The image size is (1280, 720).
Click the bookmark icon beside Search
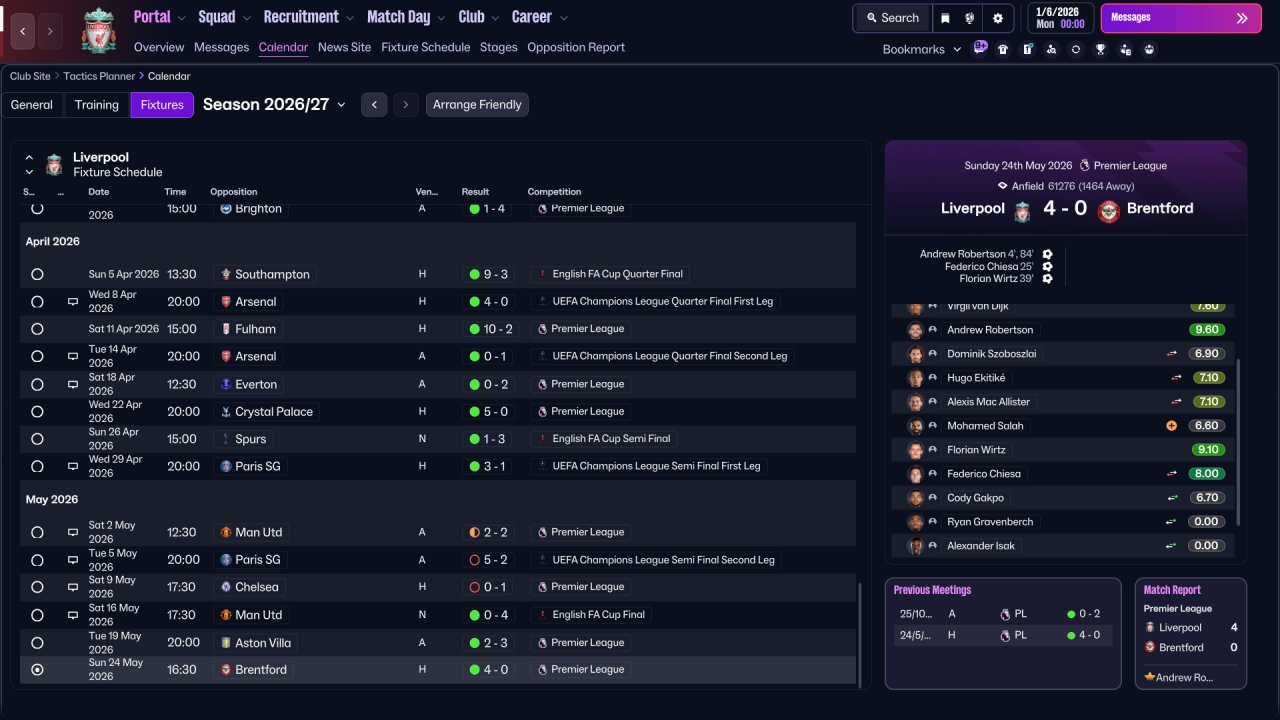[x=945, y=18]
